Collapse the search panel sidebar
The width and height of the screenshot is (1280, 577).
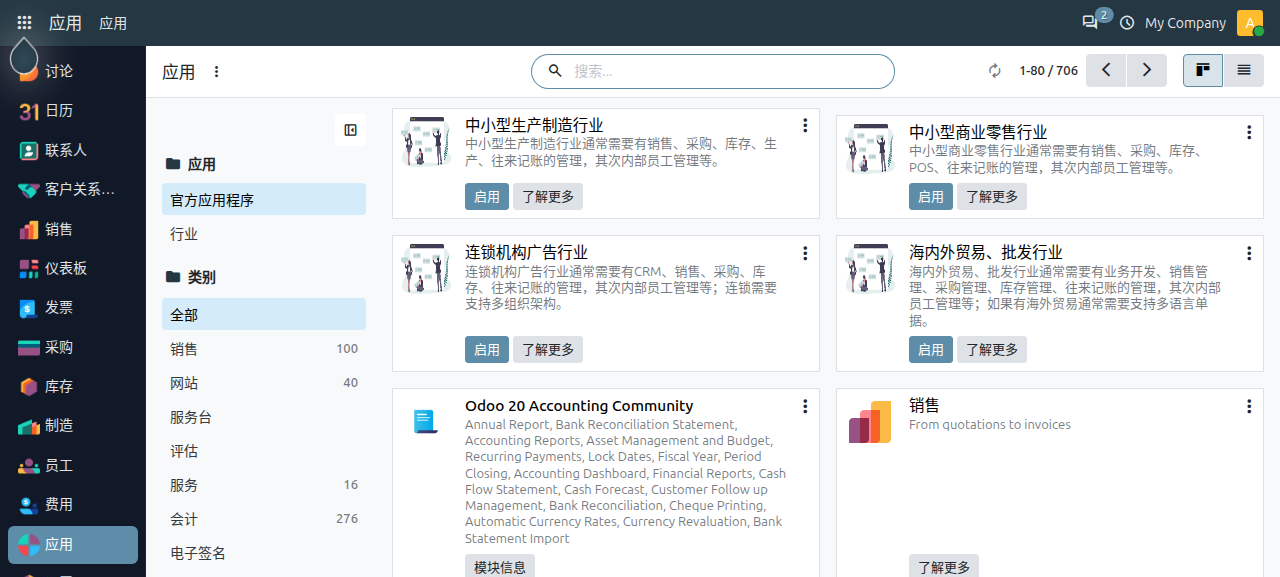click(350, 130)
